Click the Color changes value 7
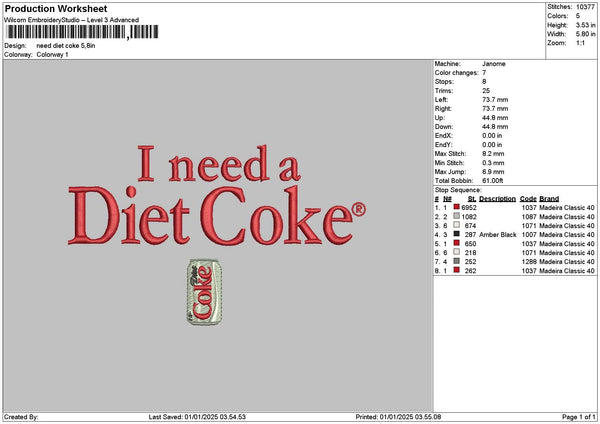 coord(484,73)
